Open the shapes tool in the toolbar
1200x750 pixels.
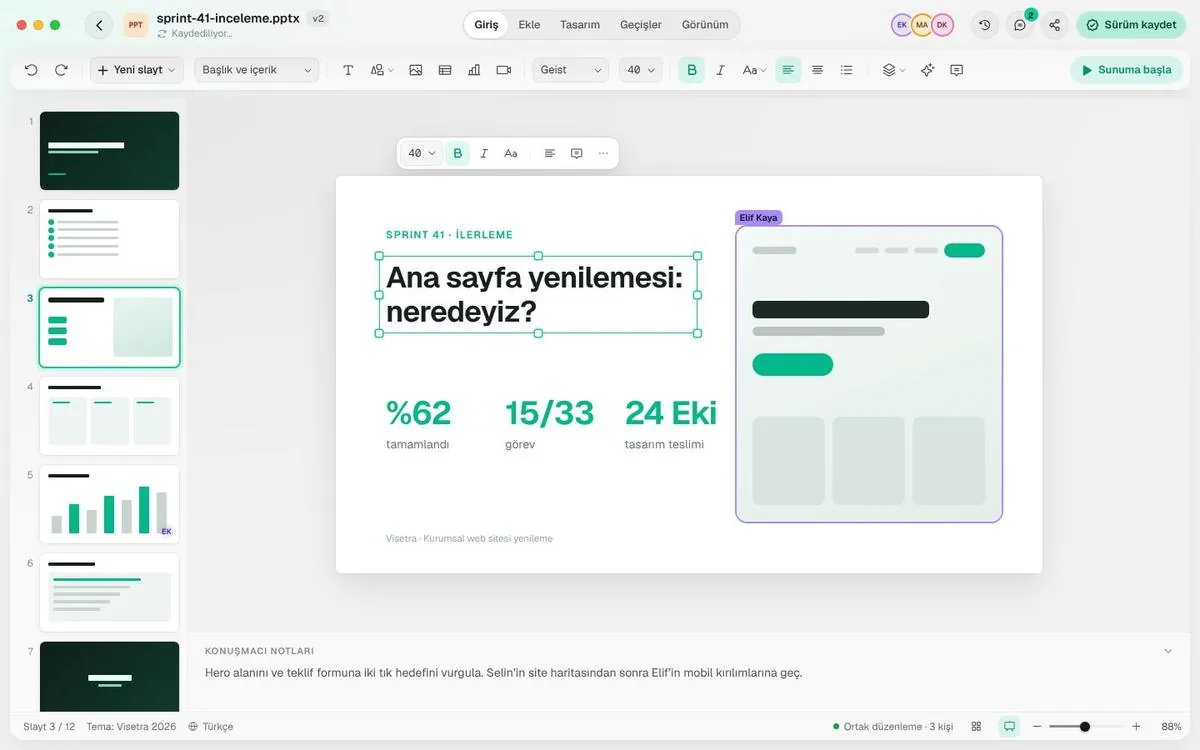[381, 70]
